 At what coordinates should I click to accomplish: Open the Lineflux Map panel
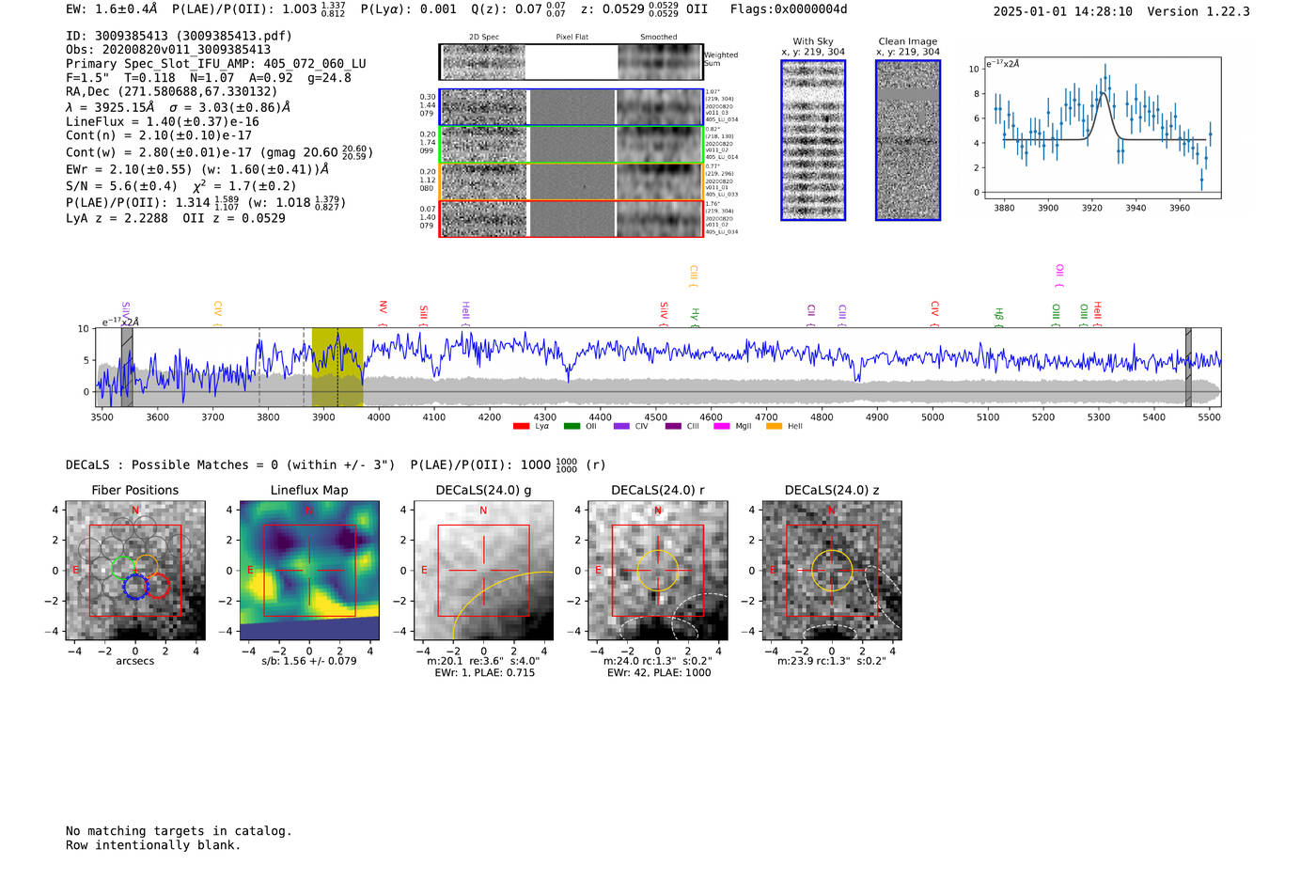pyautogui.click(x=309, y=570)
